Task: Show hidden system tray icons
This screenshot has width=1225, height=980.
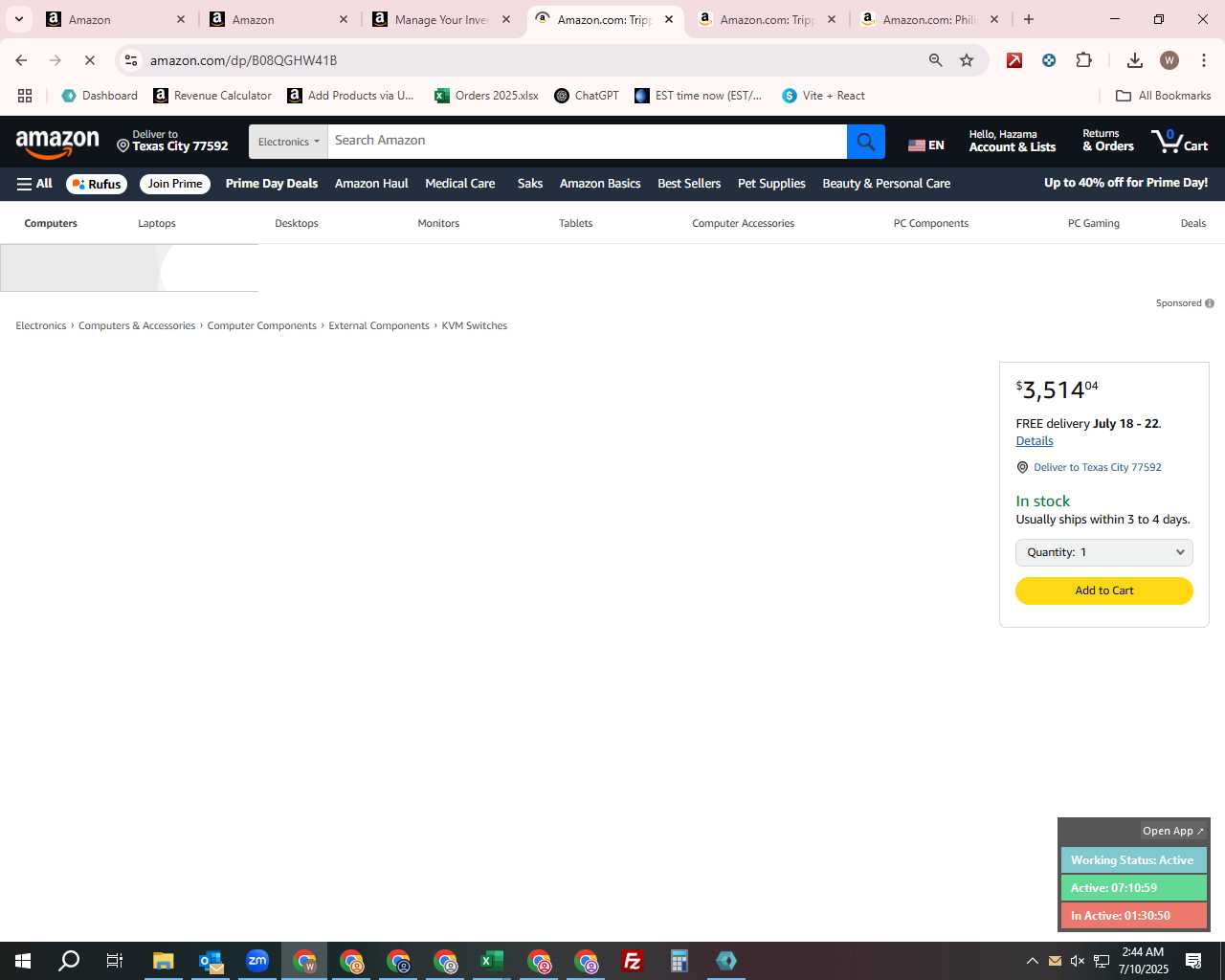Action: 1032,961
